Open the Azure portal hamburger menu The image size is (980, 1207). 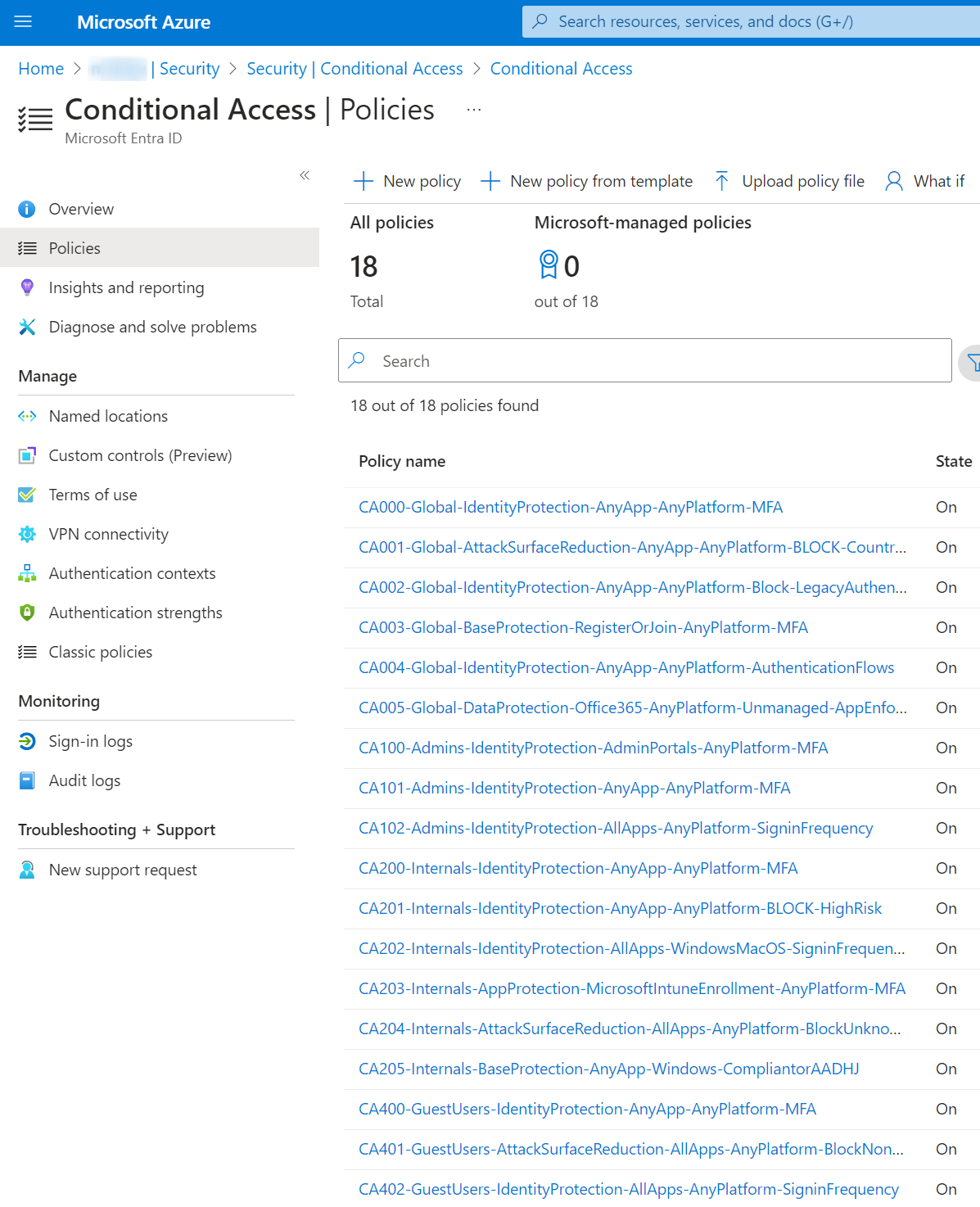pyautogui.click(x=23, y=22)
